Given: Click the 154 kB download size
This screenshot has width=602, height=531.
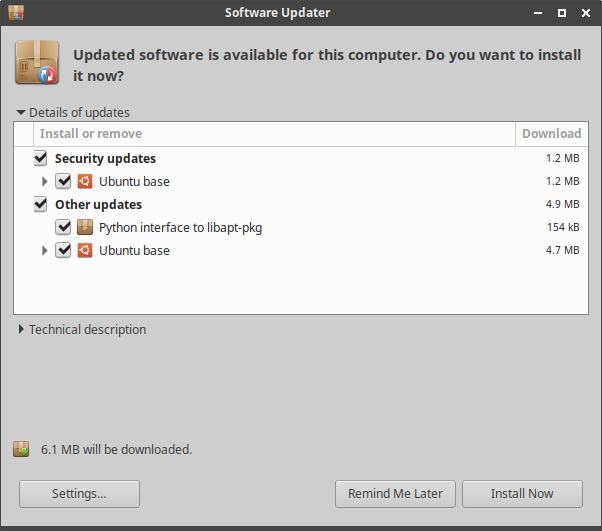Looking at the screenshot, I should tap(563, 227).
